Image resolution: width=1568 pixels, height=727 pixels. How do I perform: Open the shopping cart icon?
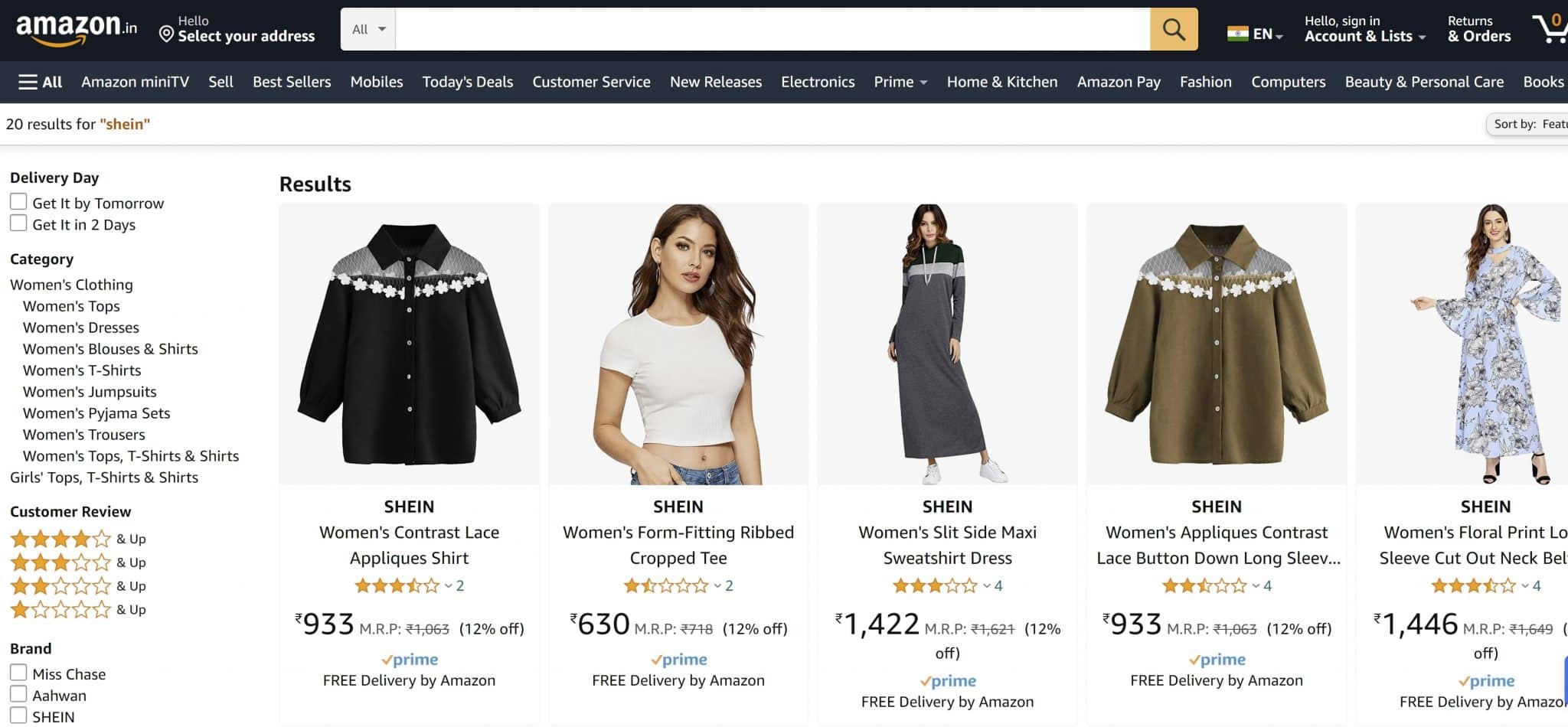[x=1550, y=28]
